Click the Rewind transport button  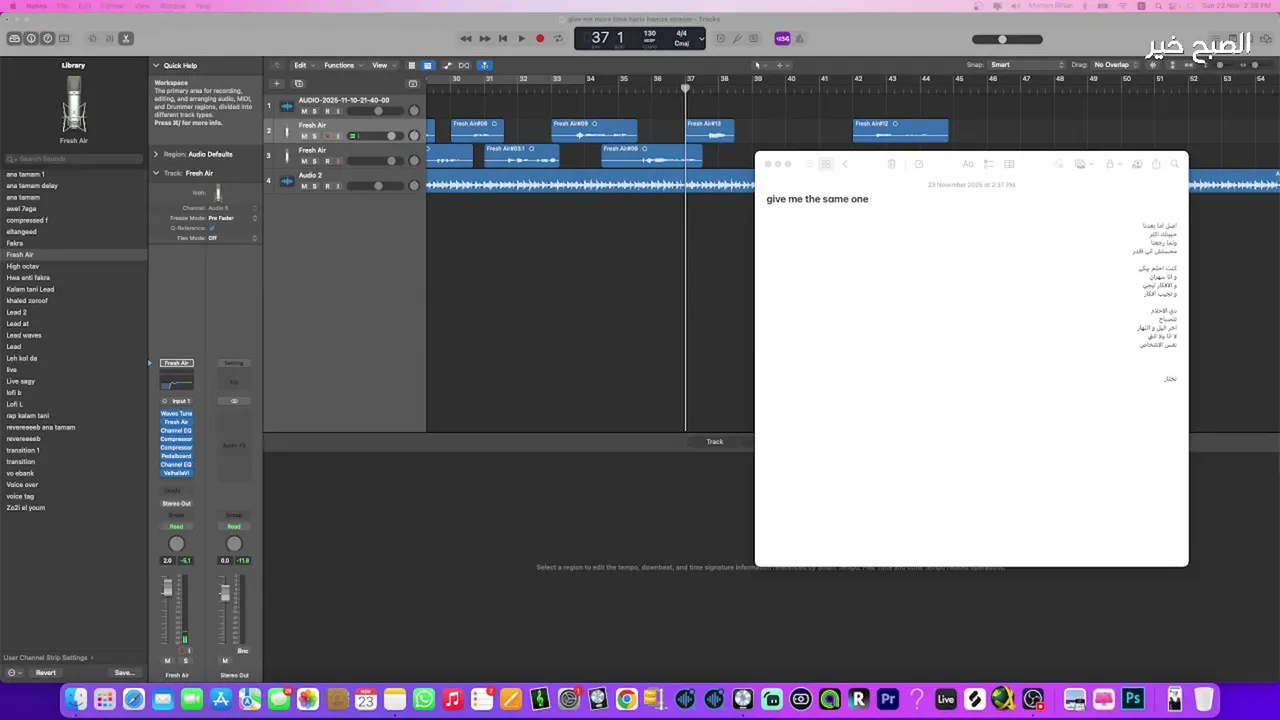pos(466,39)
